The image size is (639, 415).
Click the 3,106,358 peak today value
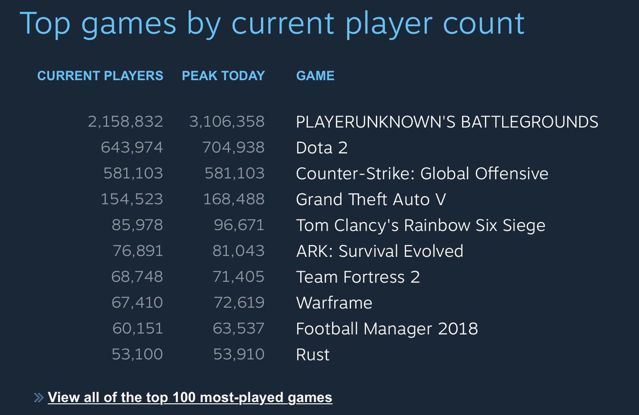point(227,121)
